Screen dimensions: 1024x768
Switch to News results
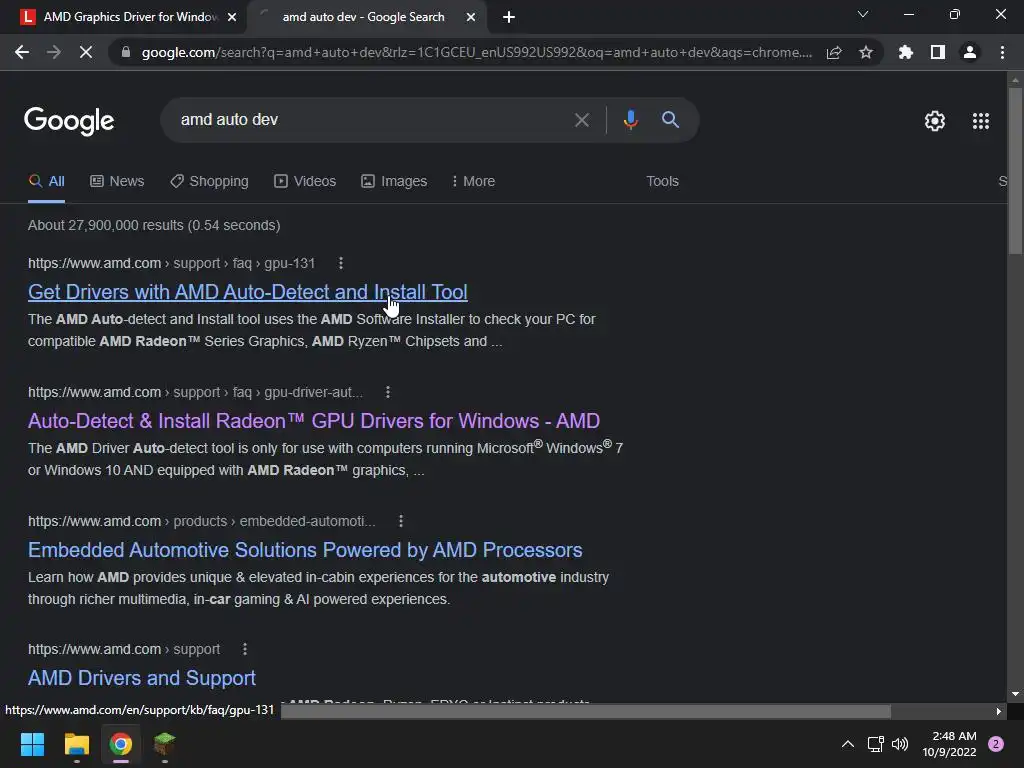click(x=117, y=182)
